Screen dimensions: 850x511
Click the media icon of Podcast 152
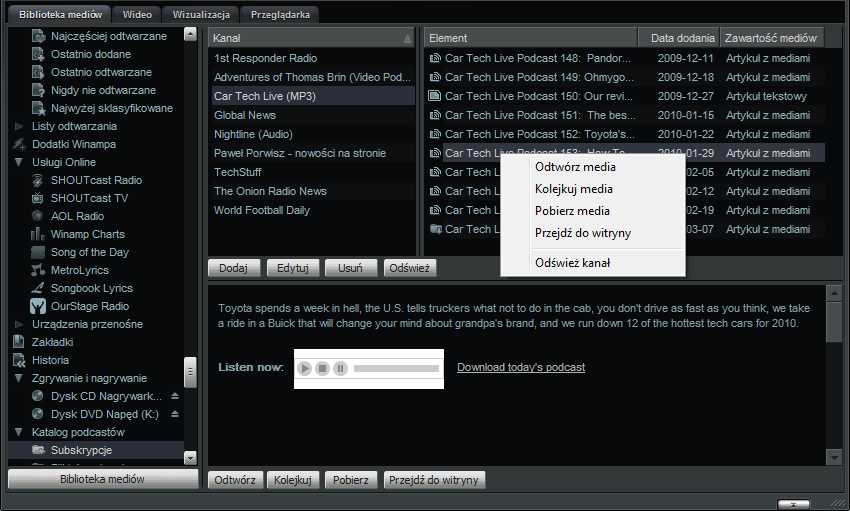(x=435, y=134)
